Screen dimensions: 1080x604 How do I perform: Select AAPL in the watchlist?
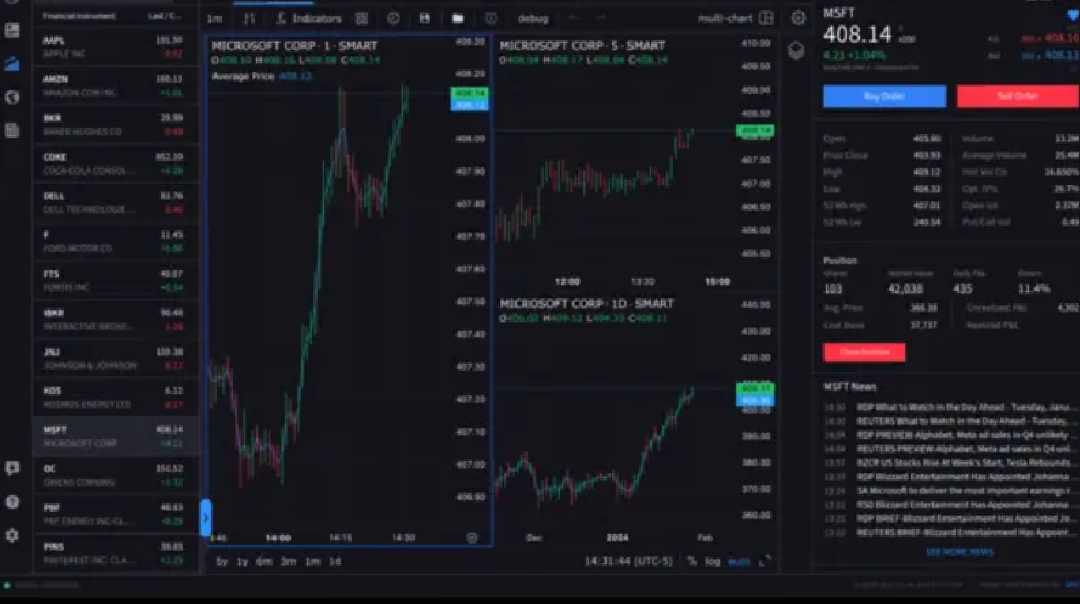pyautogui.click(x=115, y=47)
